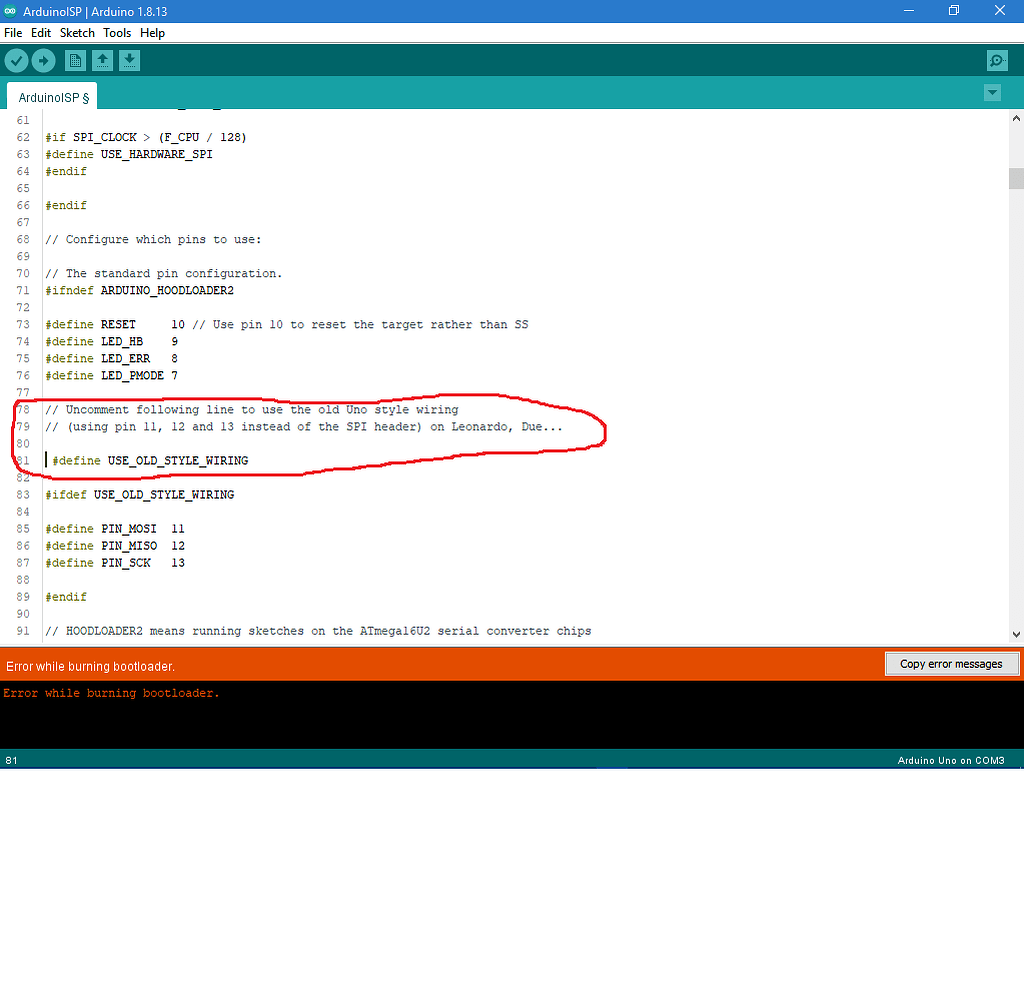Click the Verify (checkmark) toolbar icon
1024x1000 pixels.
point(16,60)
